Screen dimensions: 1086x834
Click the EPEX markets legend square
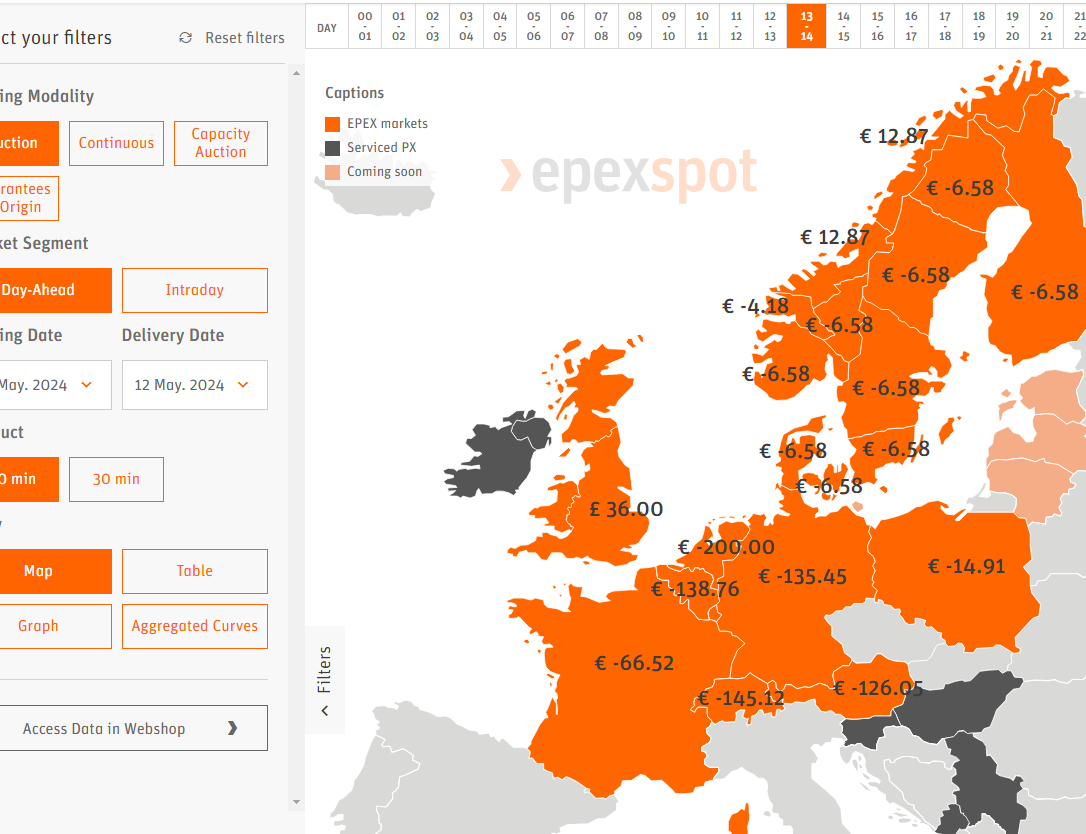coord(331,124)
